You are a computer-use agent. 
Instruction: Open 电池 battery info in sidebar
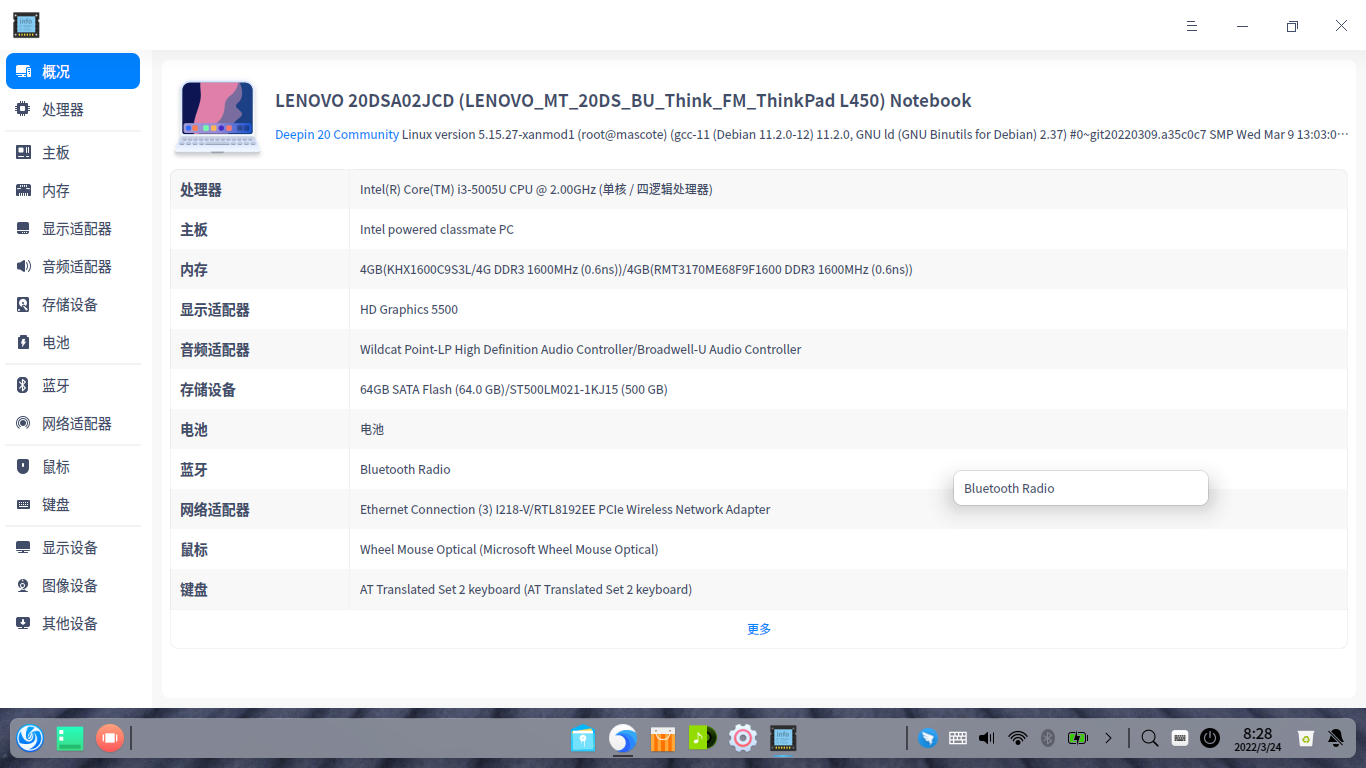[x=73, y=342]
